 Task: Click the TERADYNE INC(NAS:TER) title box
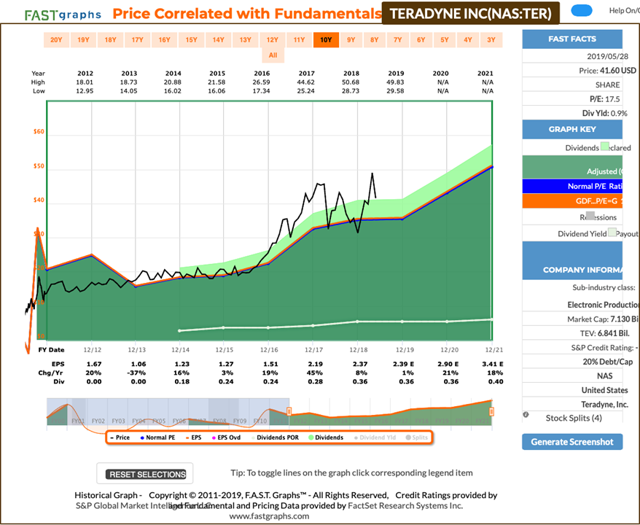471,13
